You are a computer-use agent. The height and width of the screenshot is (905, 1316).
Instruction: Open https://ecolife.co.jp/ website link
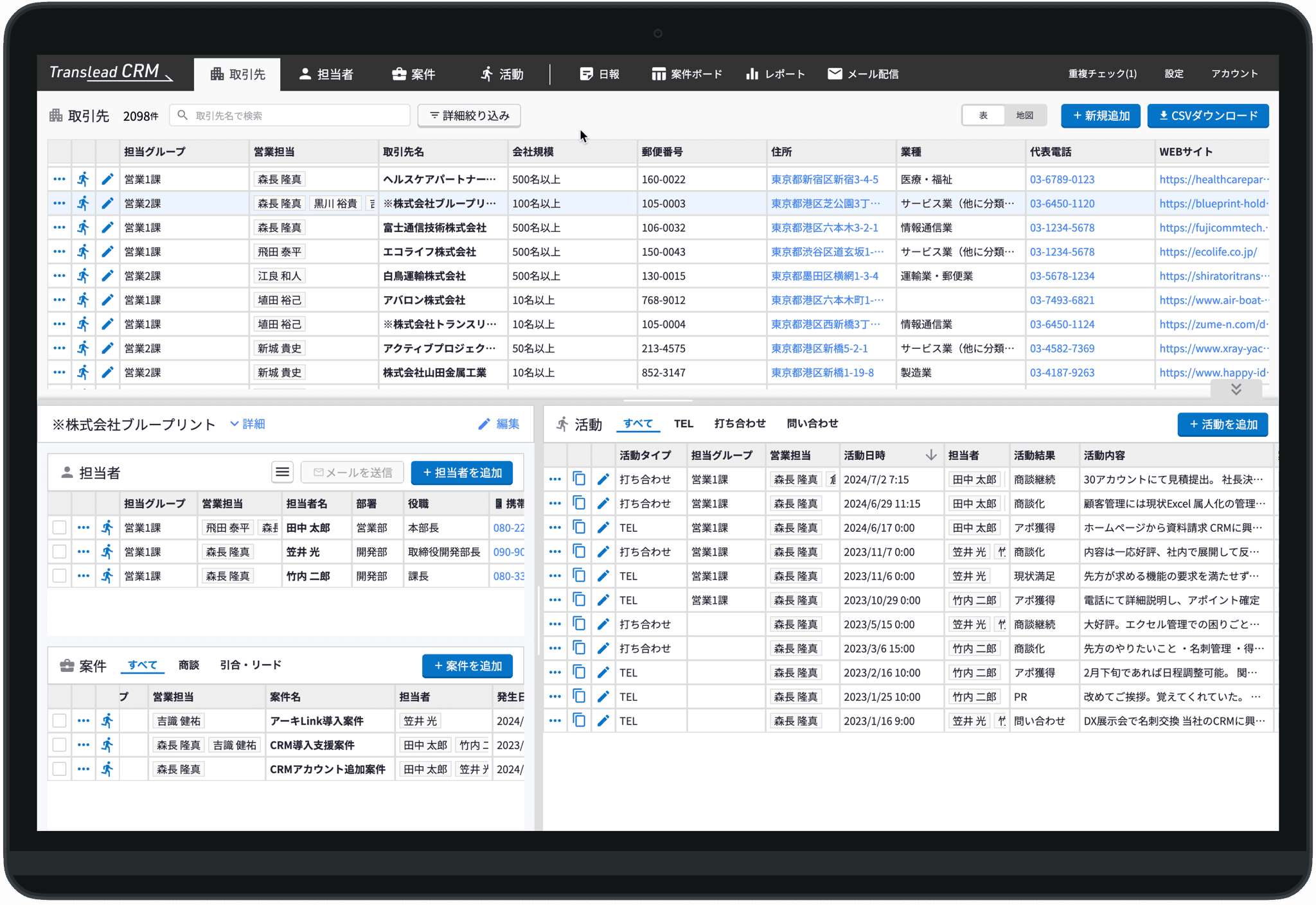tap(1207, 252)
